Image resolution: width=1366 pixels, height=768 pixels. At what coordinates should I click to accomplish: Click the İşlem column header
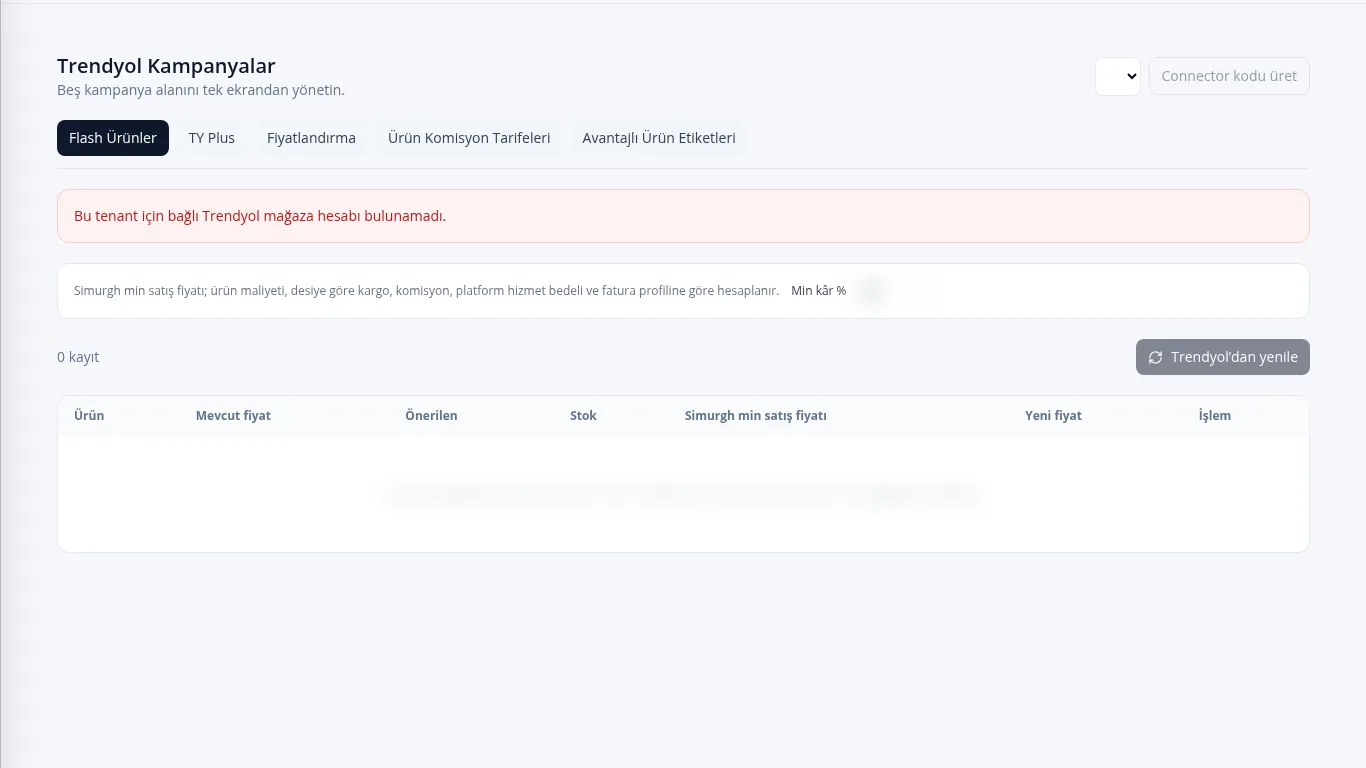coord(1215,415)
